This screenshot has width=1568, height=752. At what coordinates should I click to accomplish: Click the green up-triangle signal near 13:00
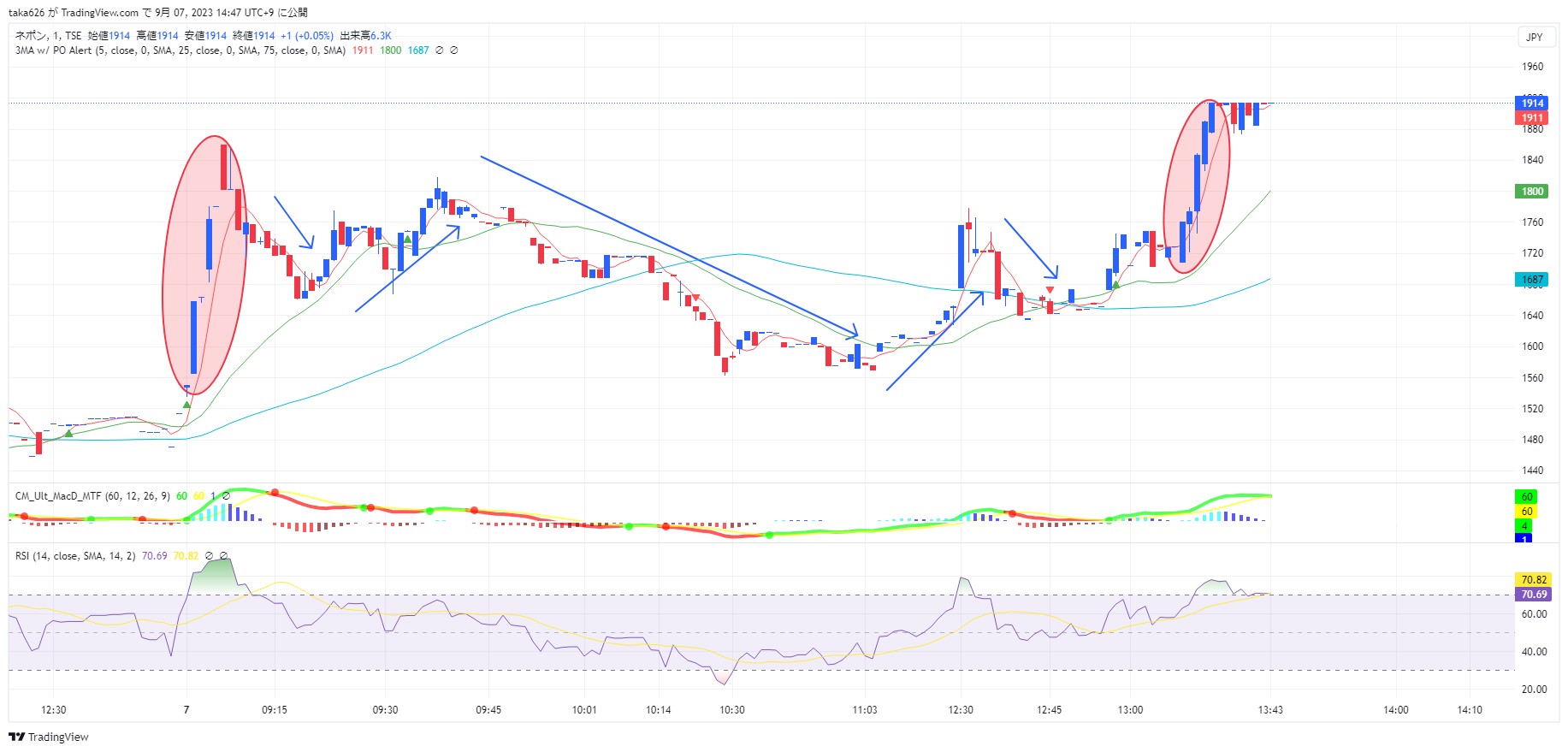tap(1115, 285)
